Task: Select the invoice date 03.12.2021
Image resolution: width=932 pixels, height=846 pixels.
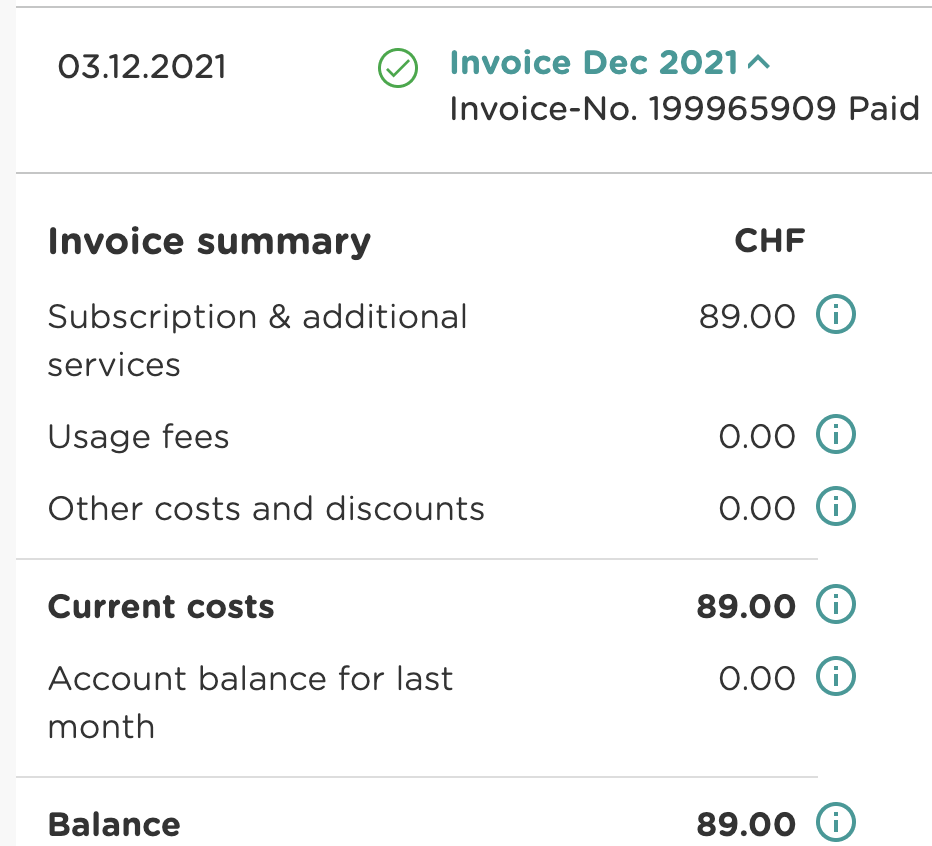Action: coord(142,67)
